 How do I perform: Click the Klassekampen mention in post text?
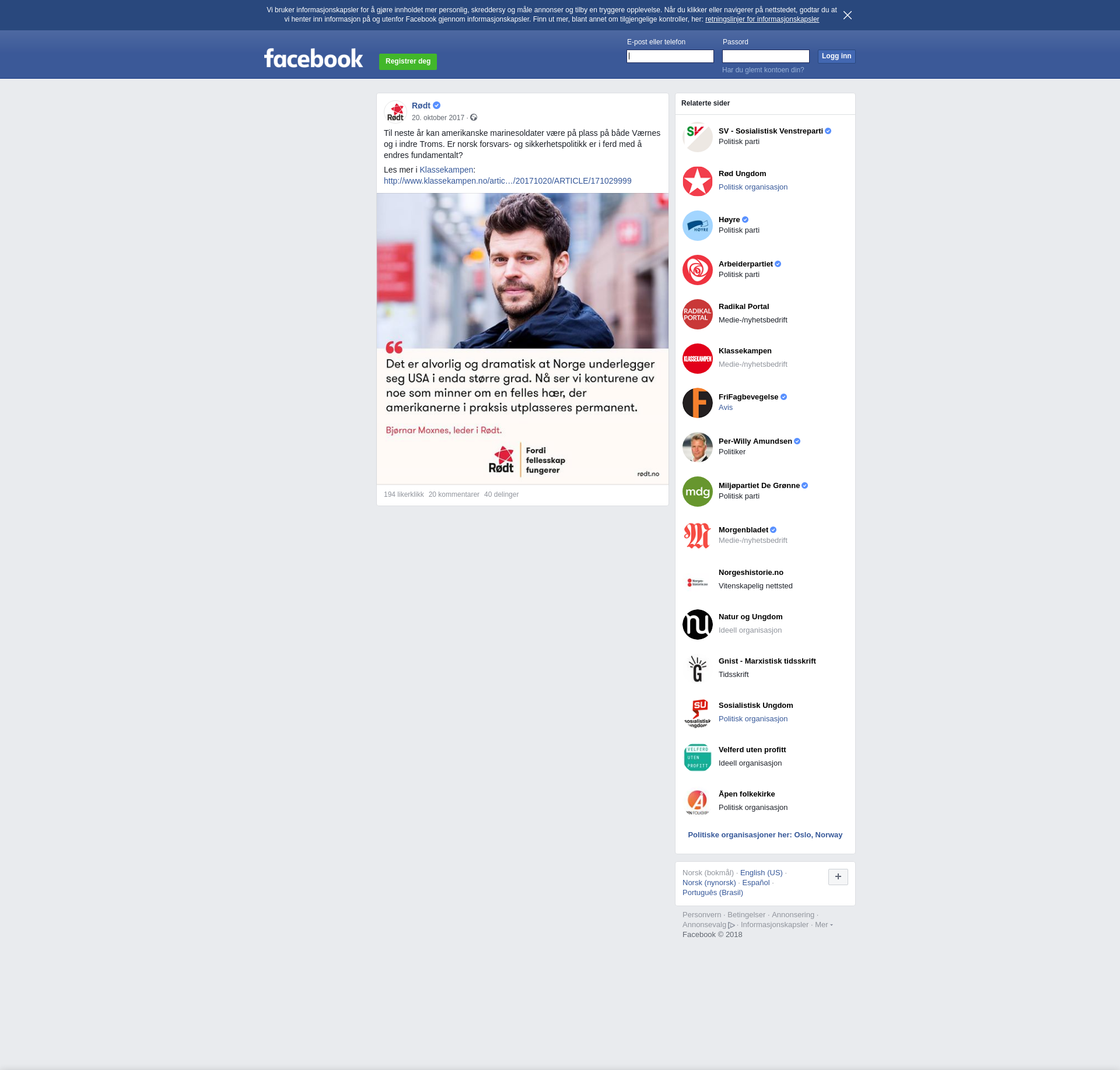[446, 170]
